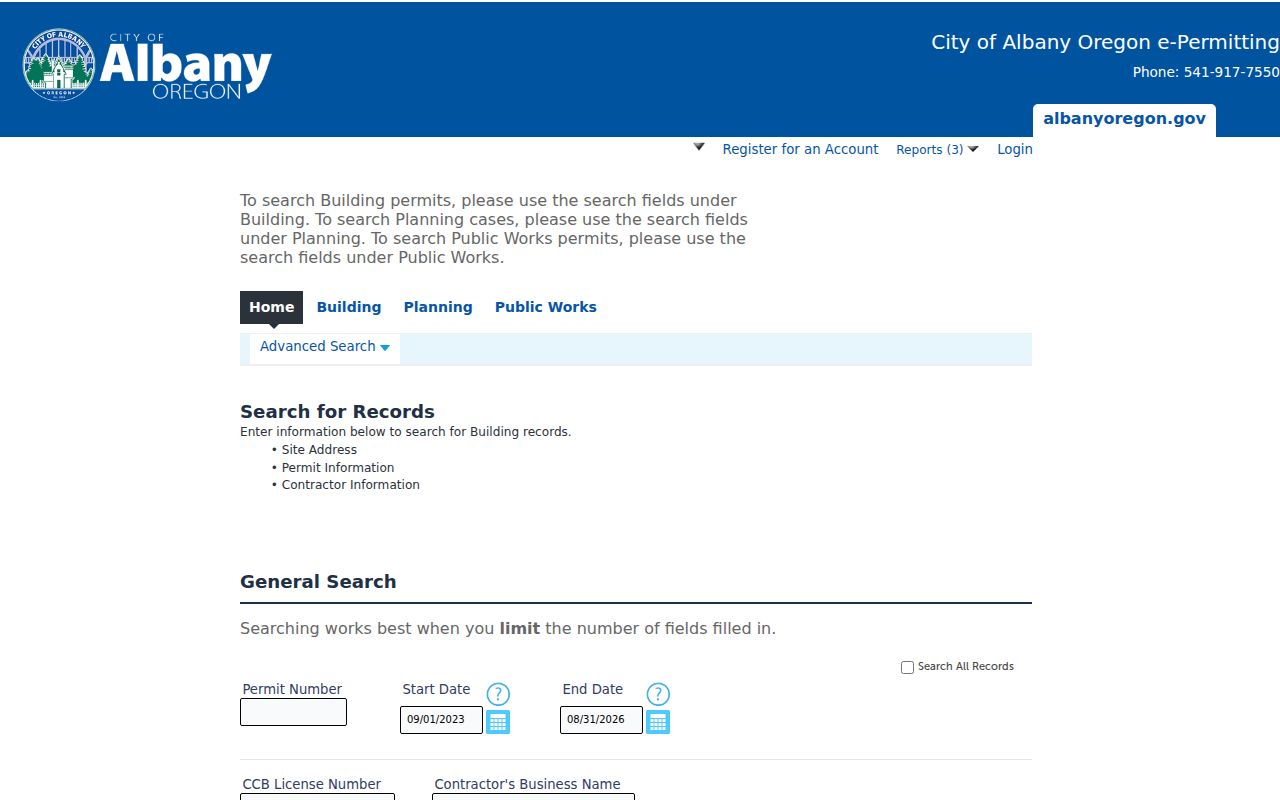Expand the Advanced Search dropdown
This screenshot has width=1280, height=800.
tap(325, 347)
